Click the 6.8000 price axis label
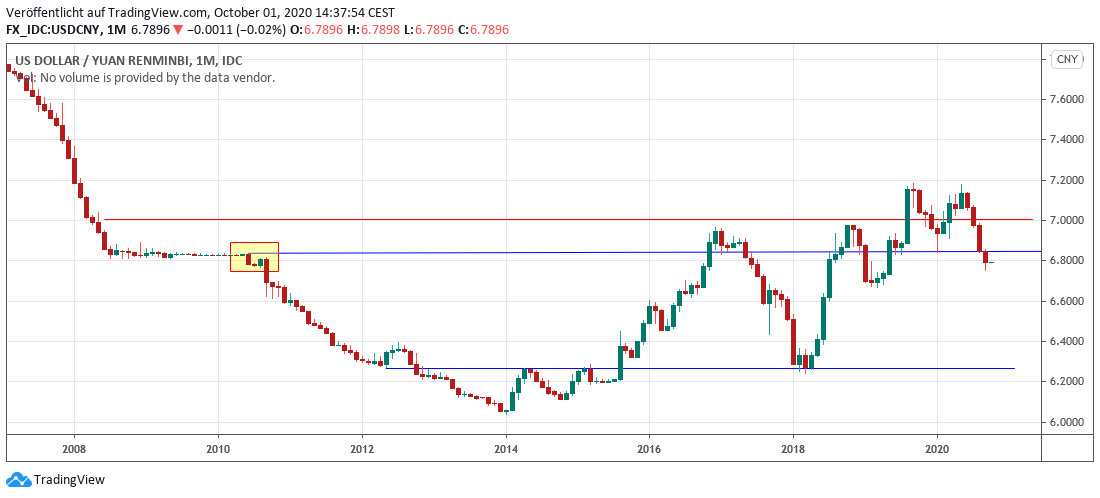Image resolution: width=1100 pixels, height=498 pixels. (x=1067, y=260)
